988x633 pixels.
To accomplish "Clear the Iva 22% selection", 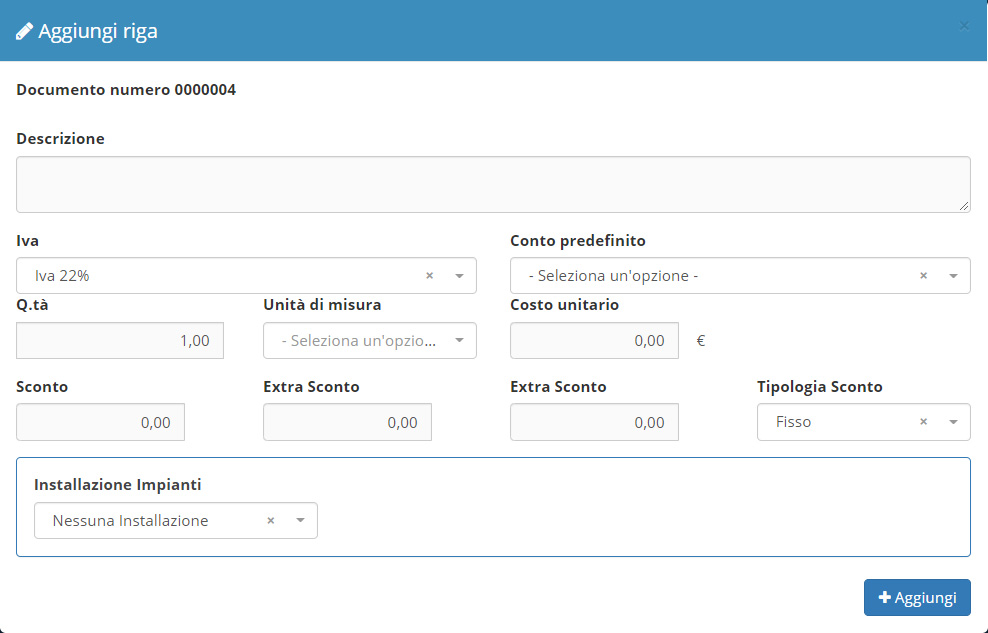I will pos(429,276).
